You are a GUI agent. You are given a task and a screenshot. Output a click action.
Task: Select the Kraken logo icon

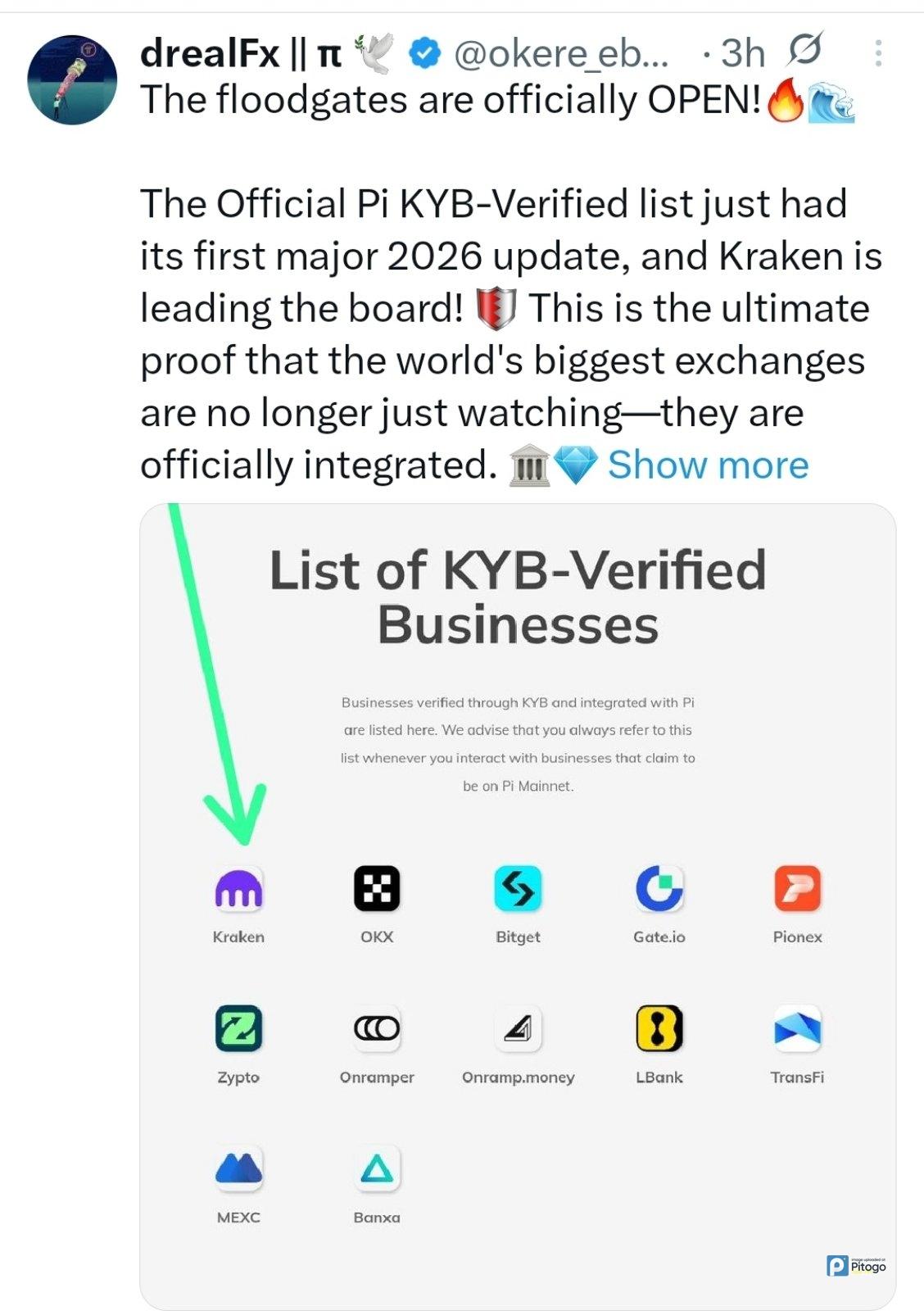[x=238, y=889]
